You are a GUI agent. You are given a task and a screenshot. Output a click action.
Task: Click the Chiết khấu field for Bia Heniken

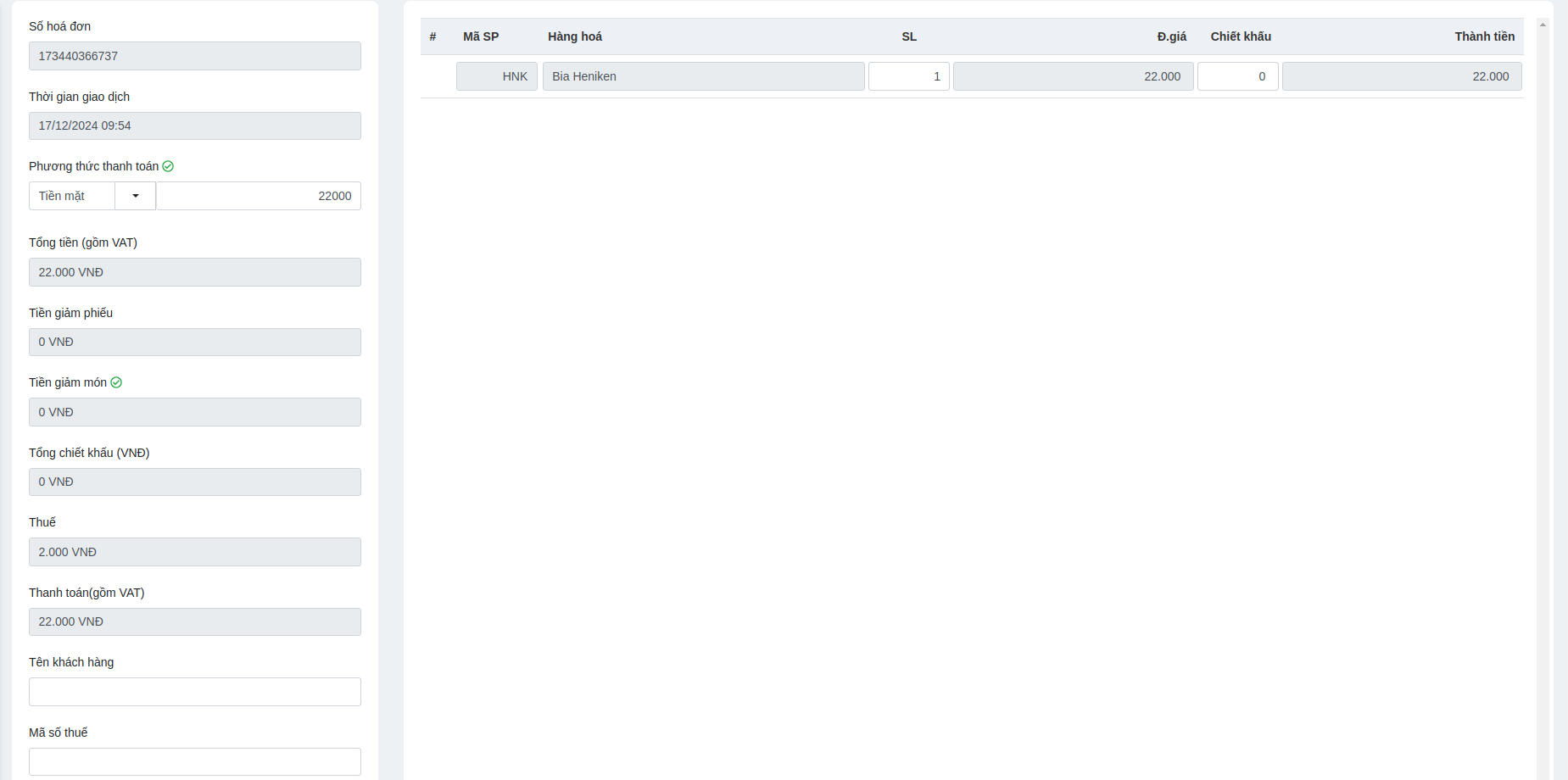1237,76
